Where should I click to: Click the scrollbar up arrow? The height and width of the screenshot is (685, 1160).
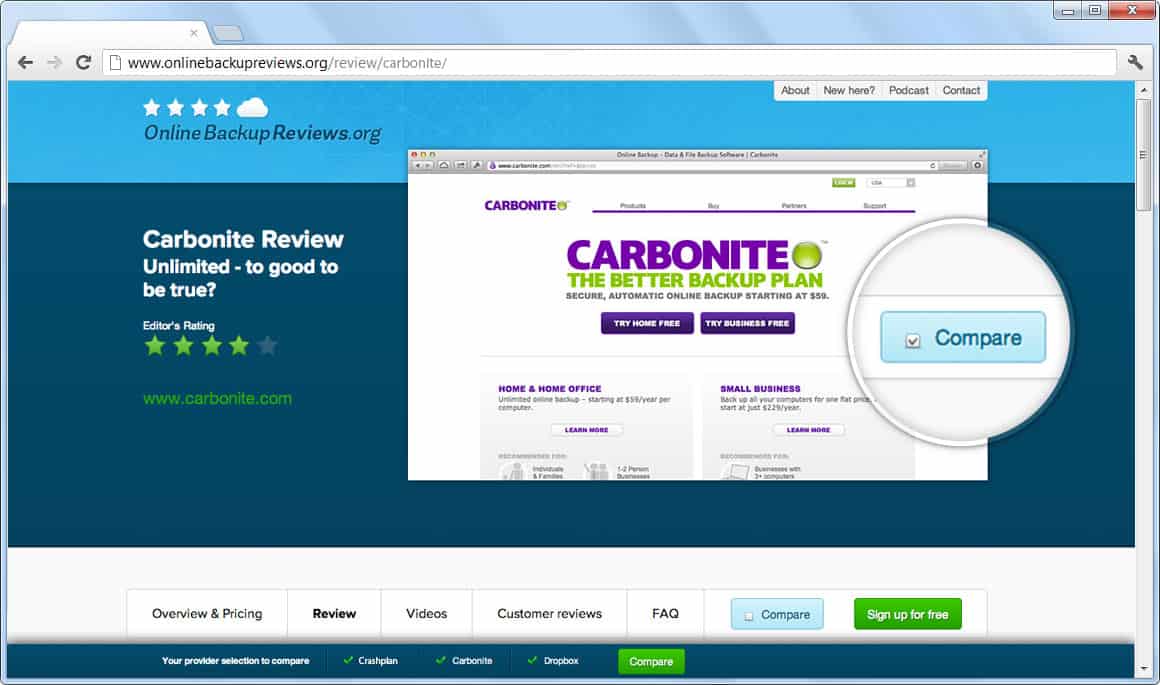[x=1144, y=90]
